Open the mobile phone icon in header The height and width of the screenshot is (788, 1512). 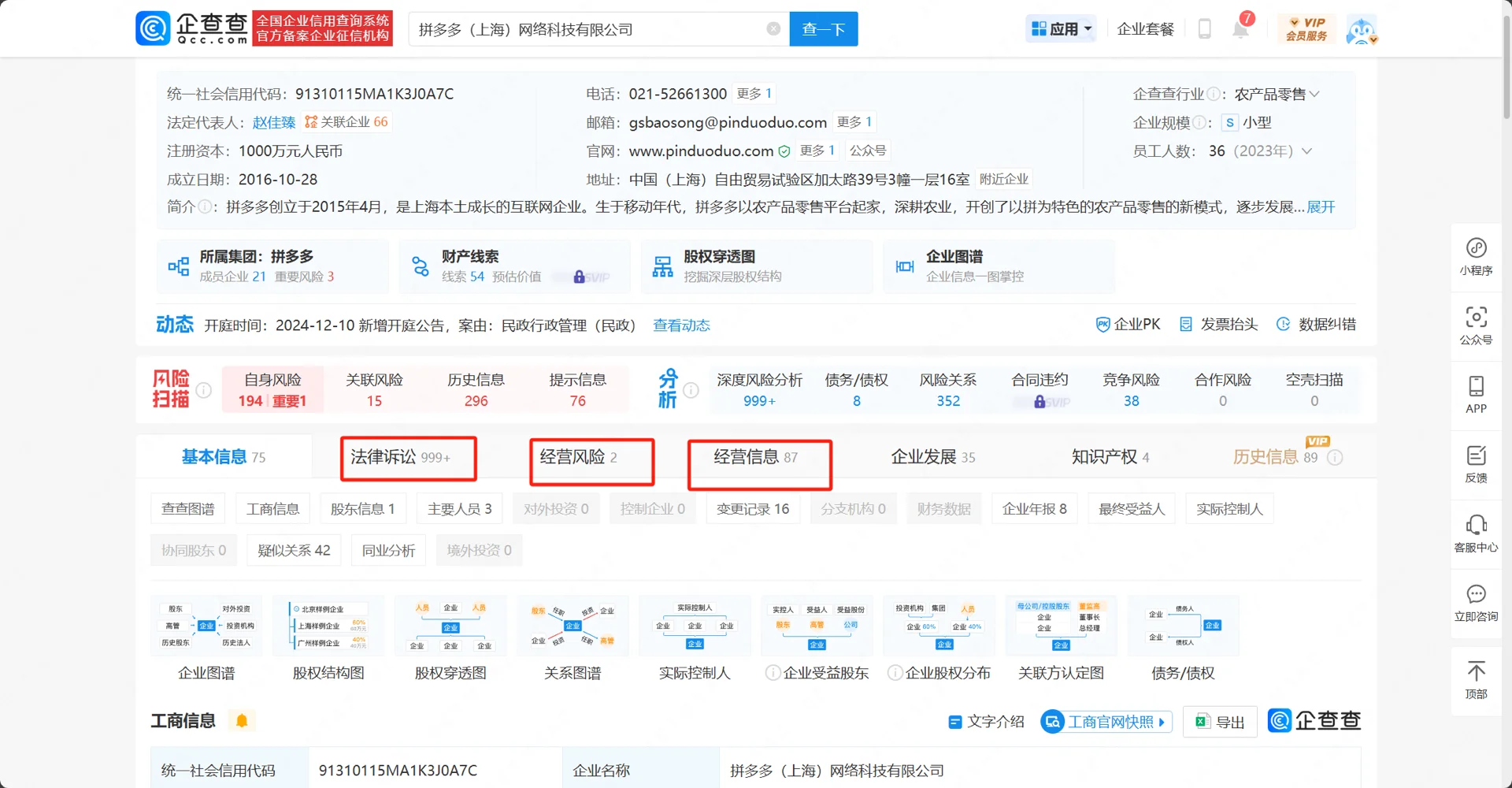pyautogui.click(x=1204, y=29)
